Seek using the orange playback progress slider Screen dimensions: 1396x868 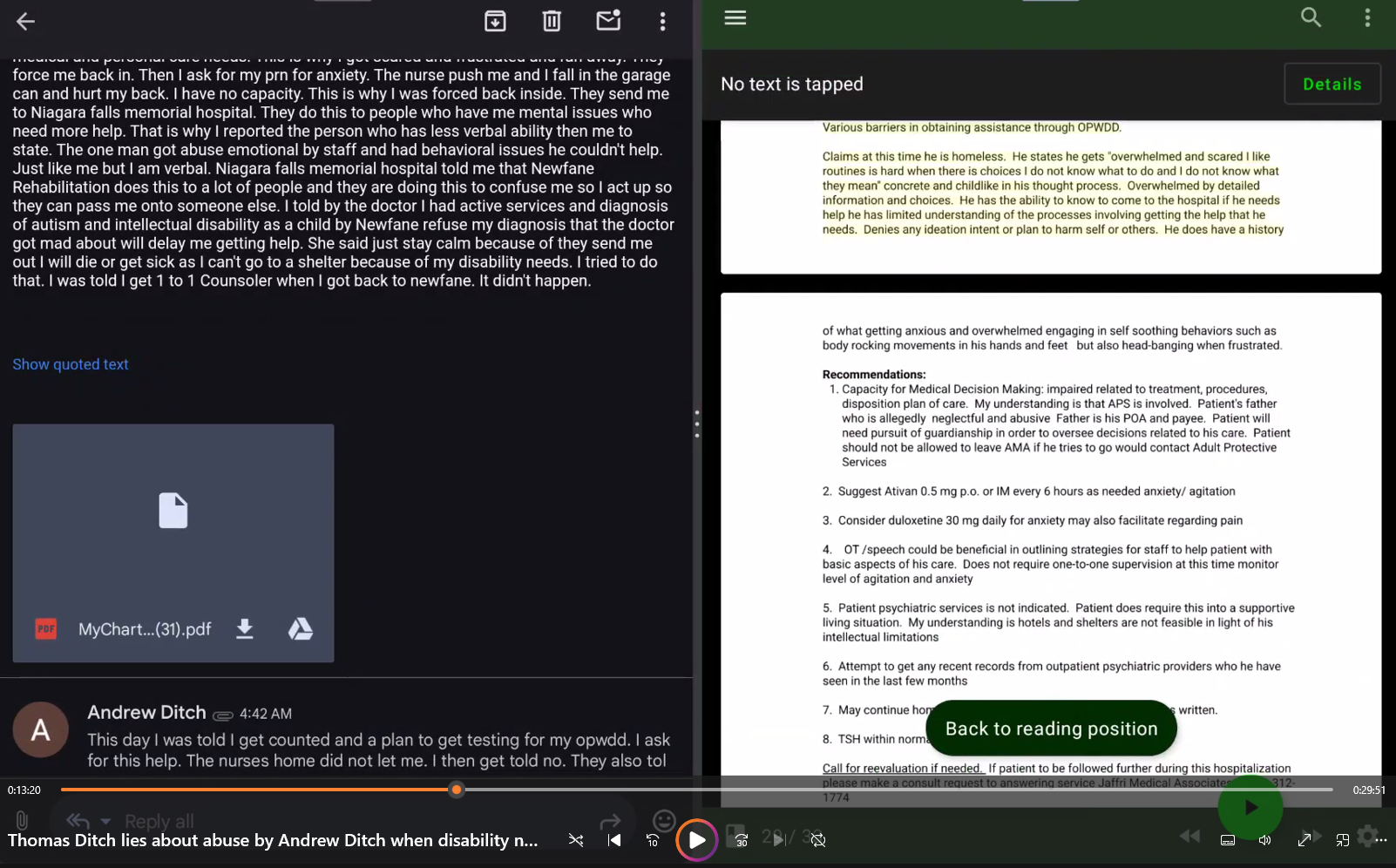(456, 790)
